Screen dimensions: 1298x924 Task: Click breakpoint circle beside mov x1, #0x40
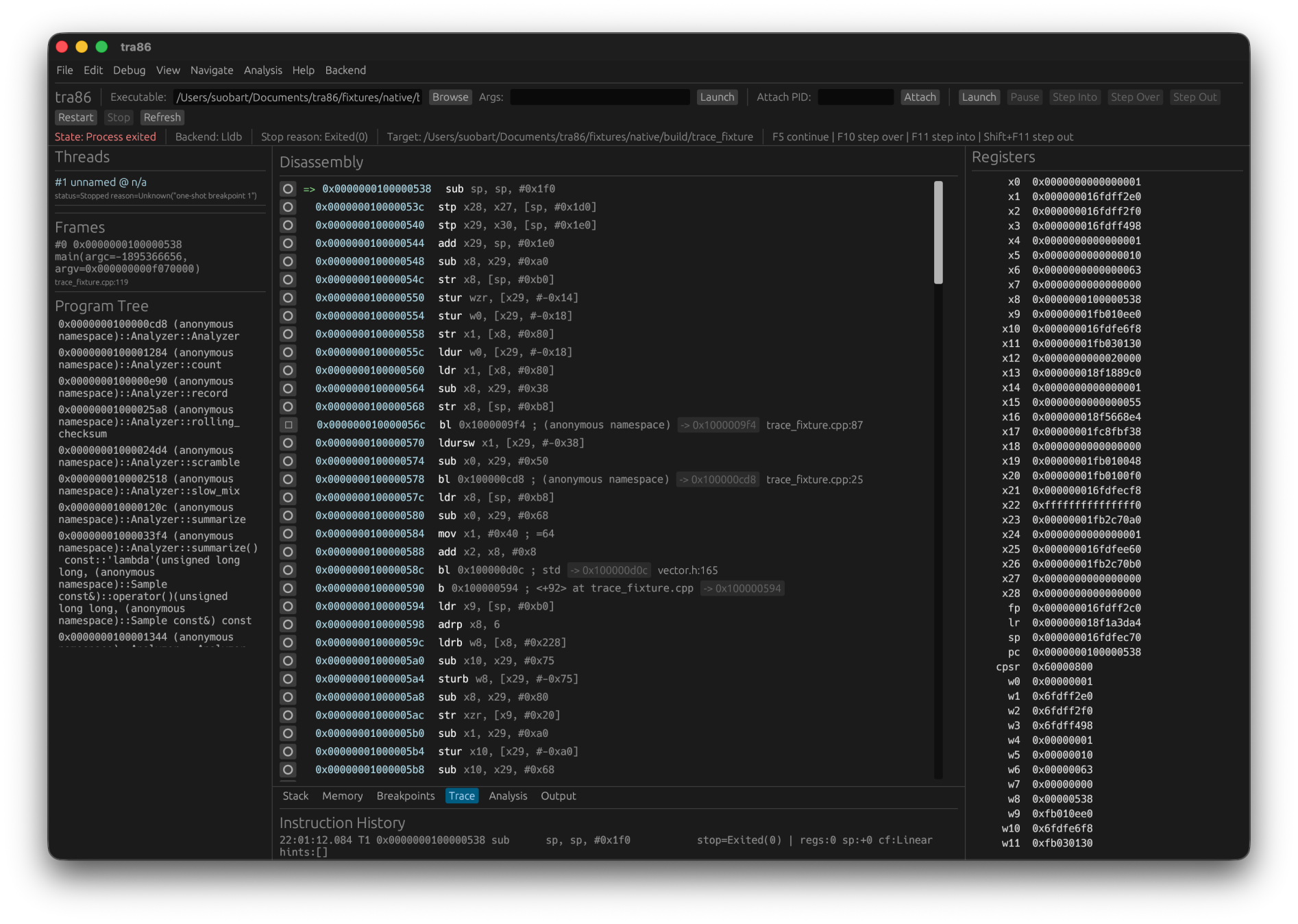pyautogui.click(x=288, y=534)
